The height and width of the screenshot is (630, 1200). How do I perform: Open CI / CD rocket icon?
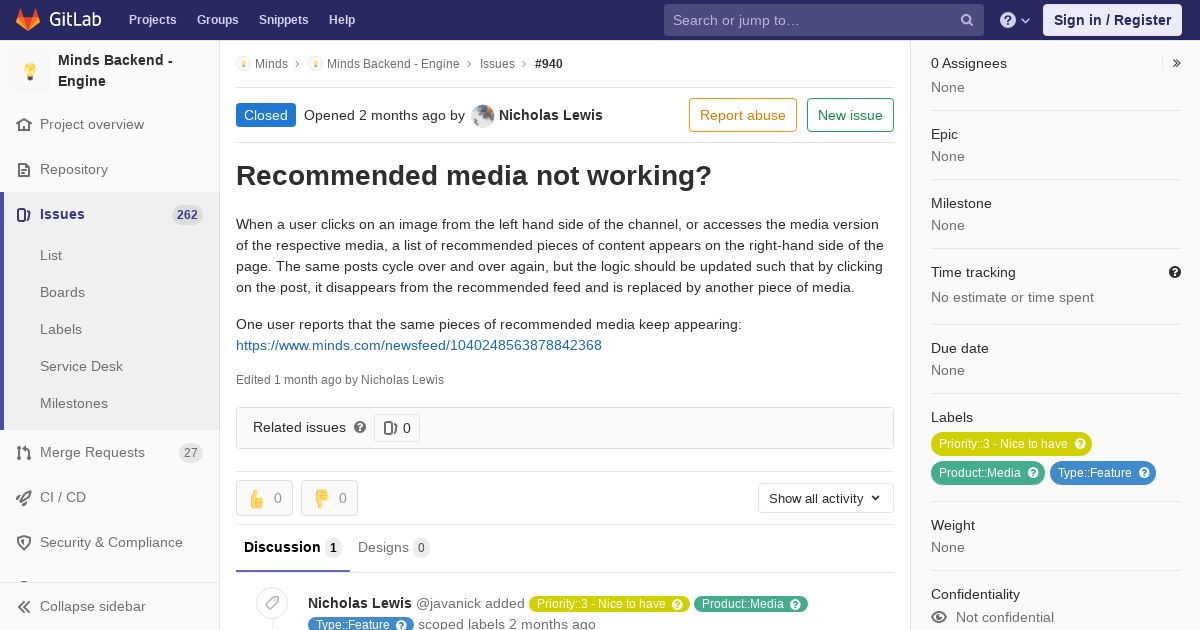[x=24, y=498]
